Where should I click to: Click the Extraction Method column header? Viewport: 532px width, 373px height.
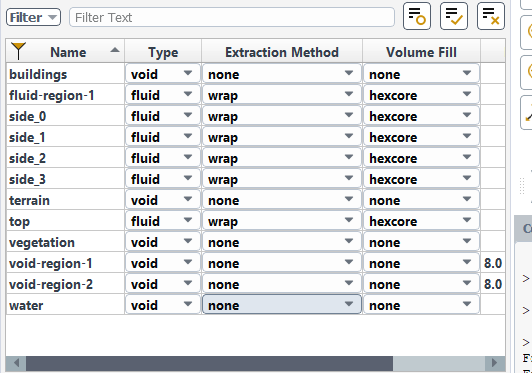click(282, 52)
